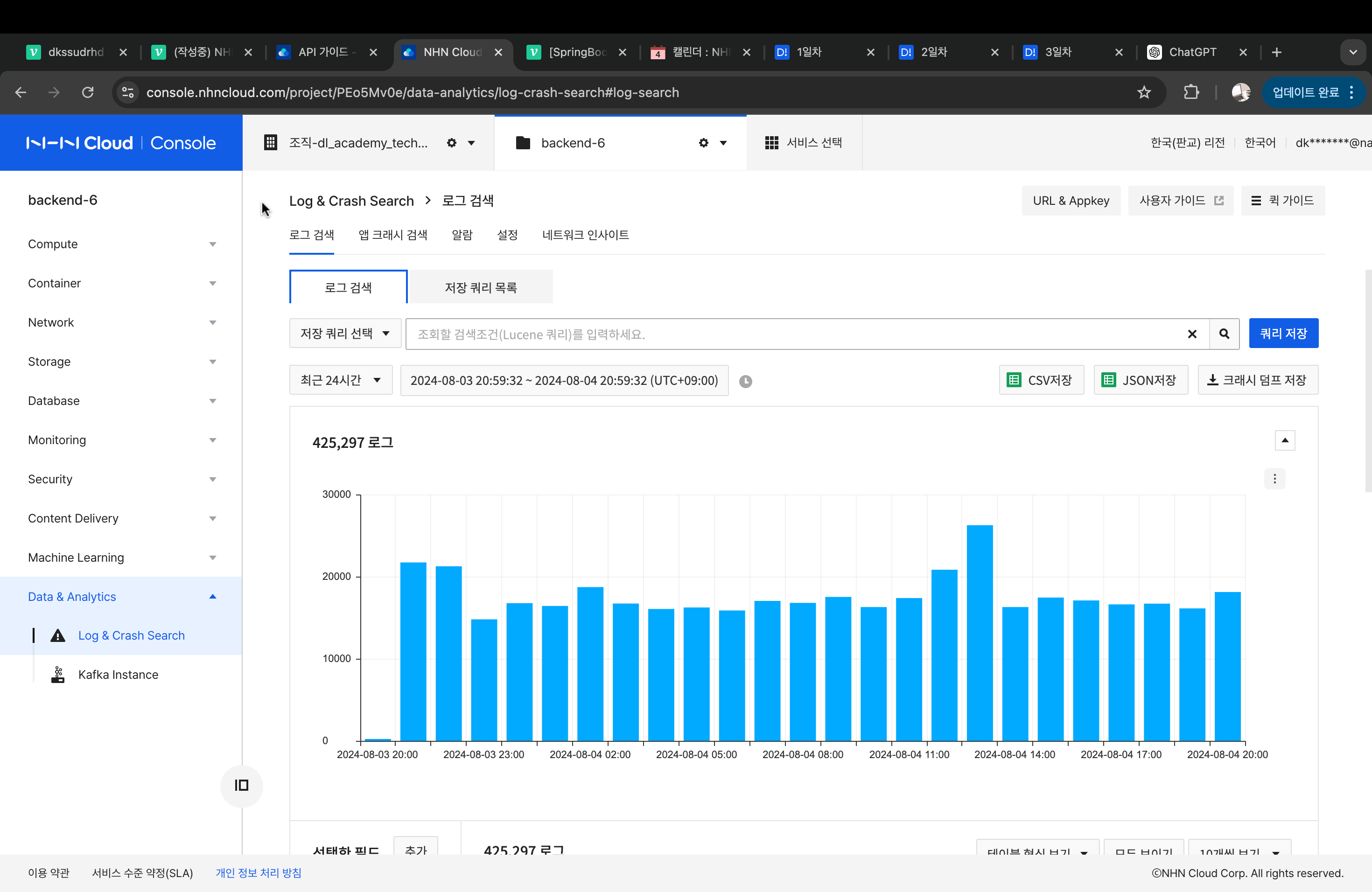This screenshot has width=1372, height=892.
Task: Open the saved query selection dropdown
Action: click(x=345, y=334)
